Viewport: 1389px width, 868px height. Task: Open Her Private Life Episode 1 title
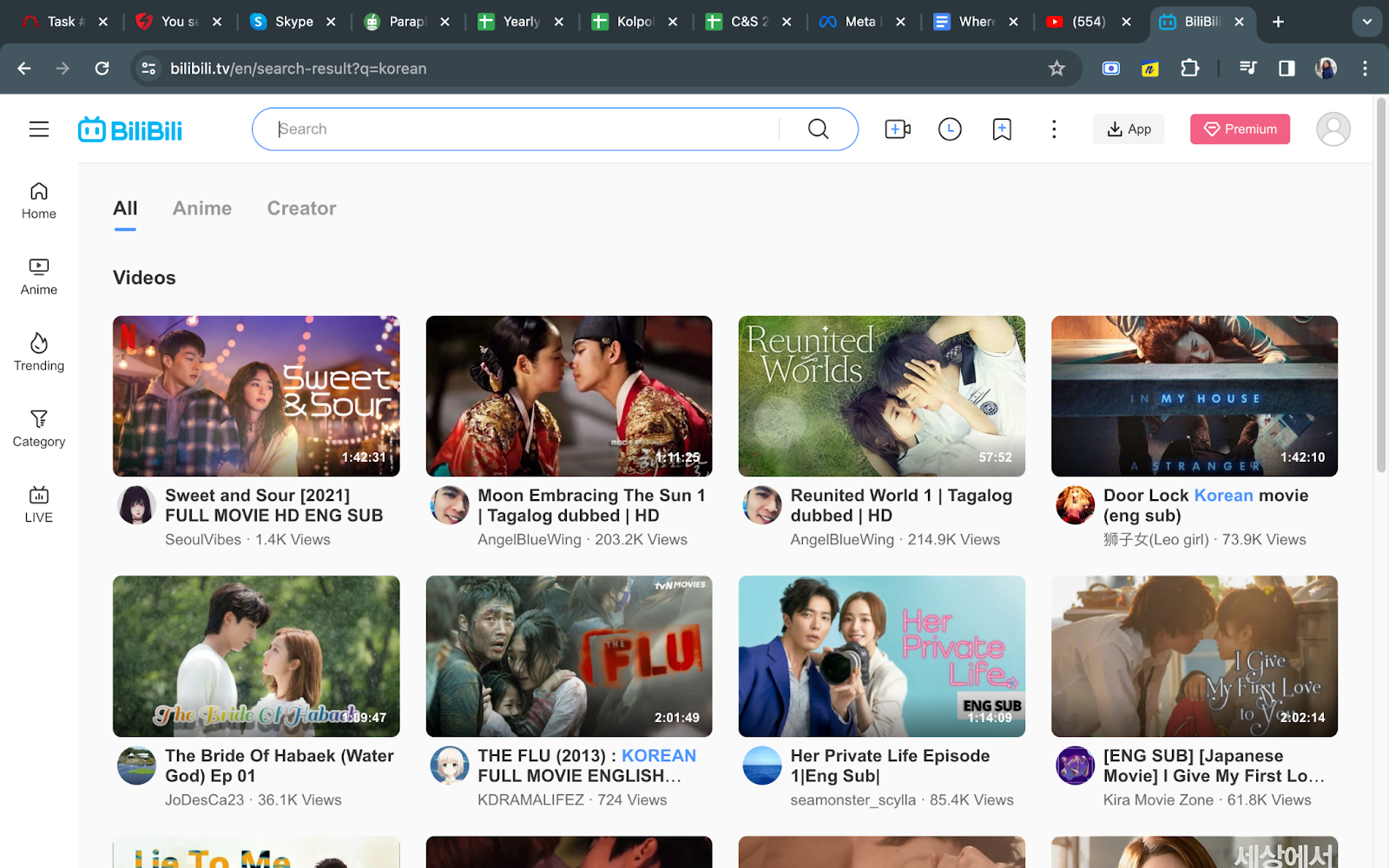pos(890,766)
